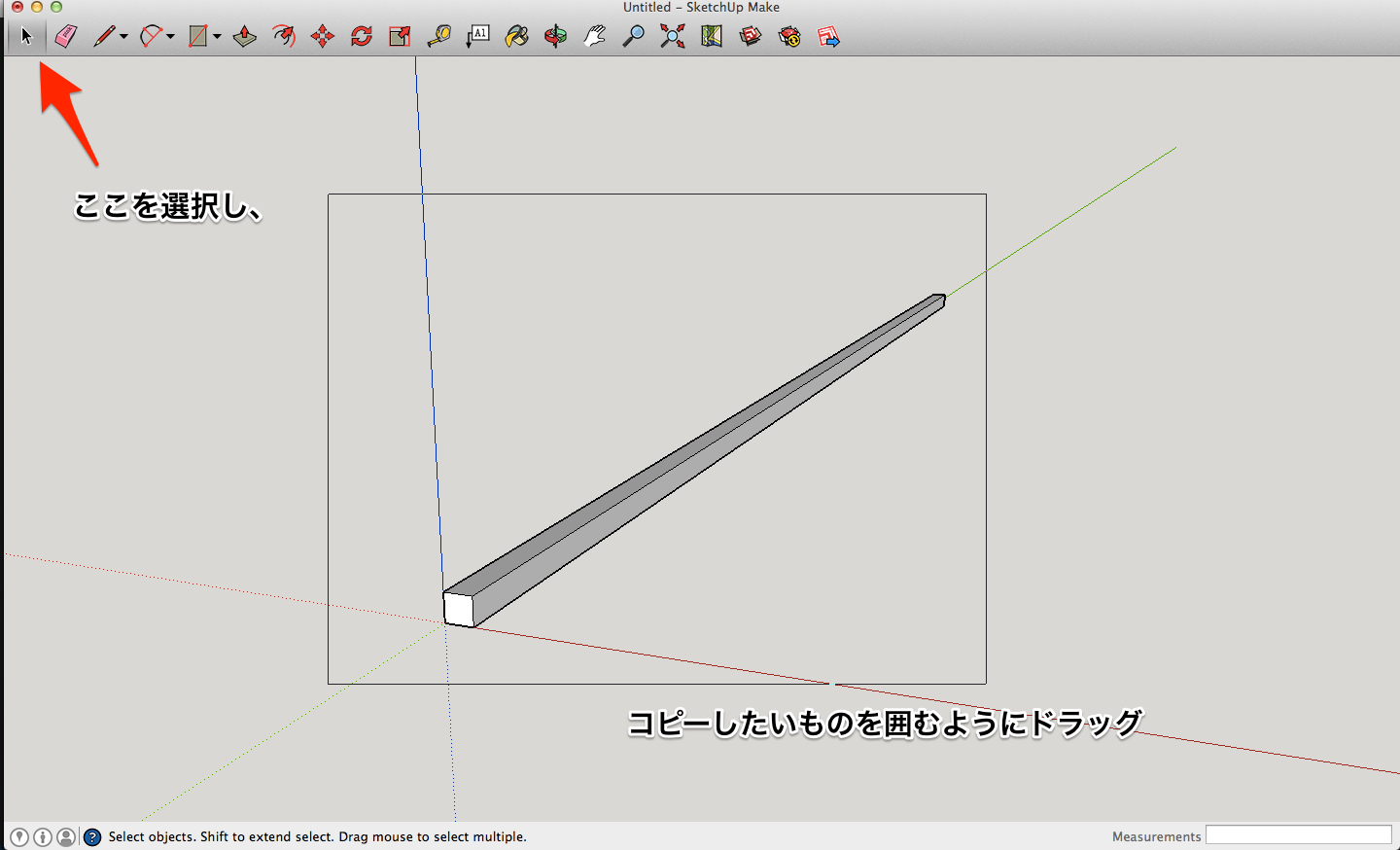Open the help question mark icon

tap(92, 836)
